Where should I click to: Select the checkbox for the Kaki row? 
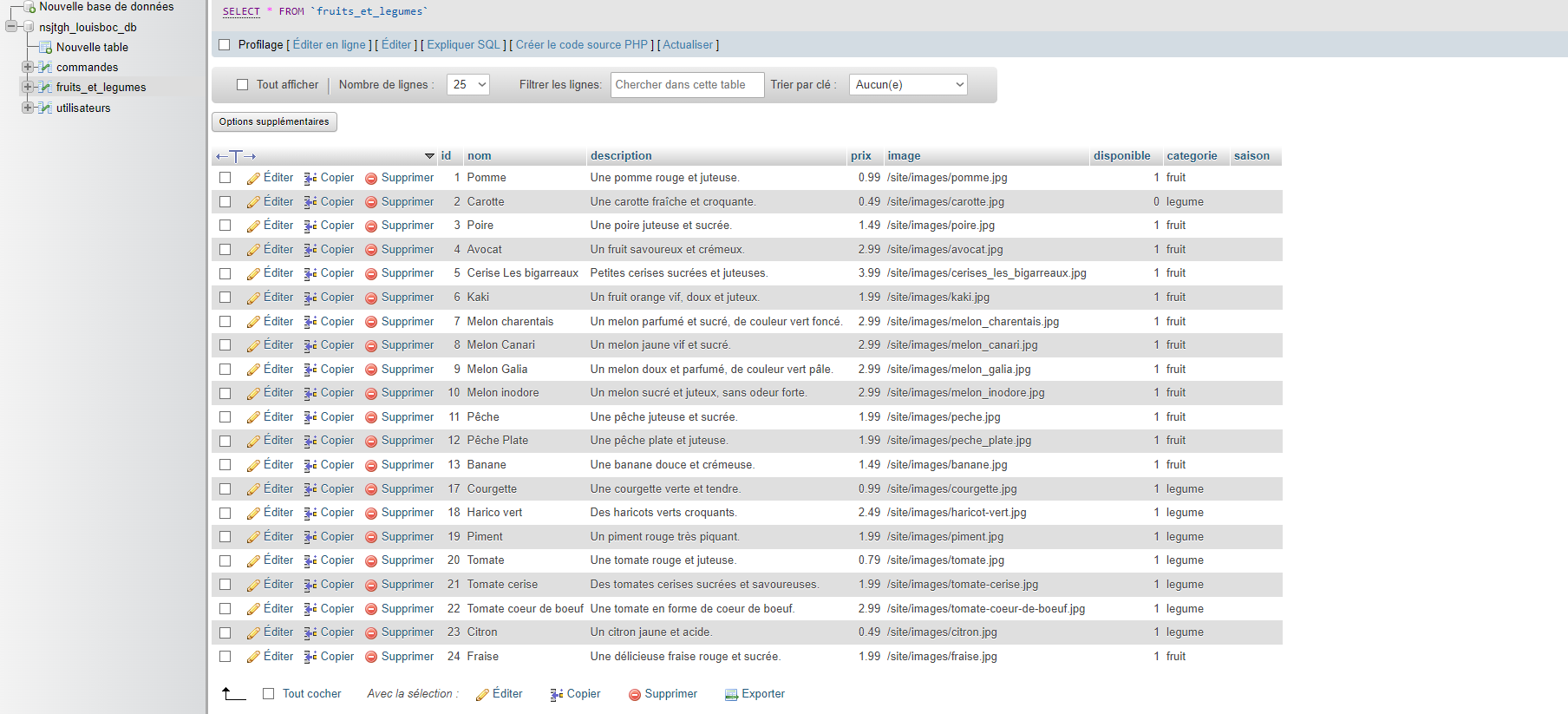click(x=225, y=298)
